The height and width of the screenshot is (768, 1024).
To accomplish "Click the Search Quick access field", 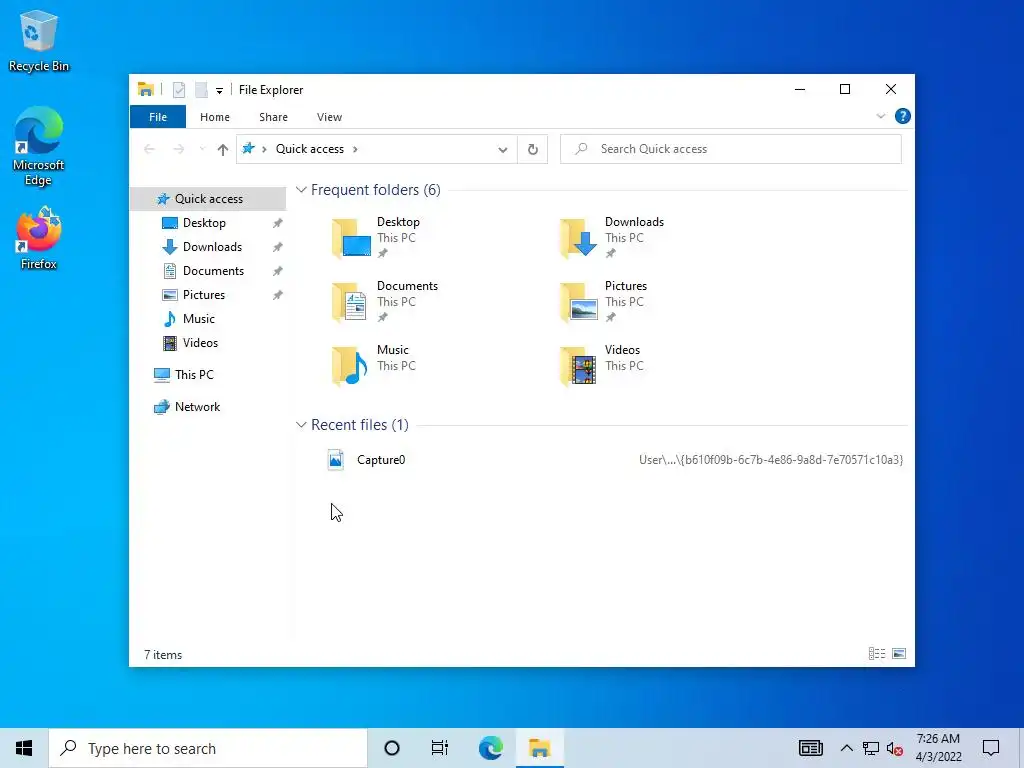I will tap(731, 149).
